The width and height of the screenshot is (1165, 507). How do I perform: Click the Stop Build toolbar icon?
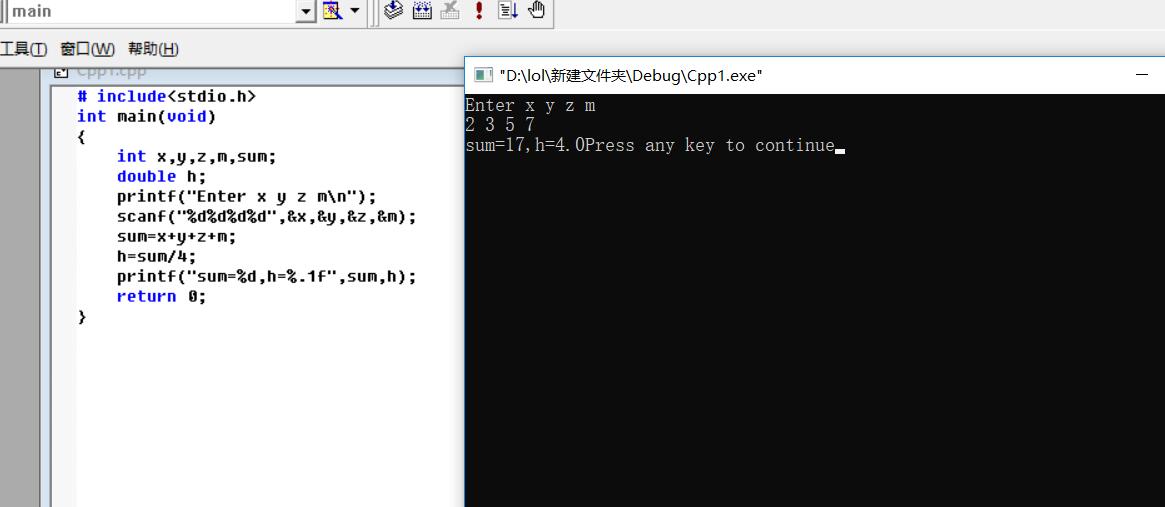click(450, 10)
